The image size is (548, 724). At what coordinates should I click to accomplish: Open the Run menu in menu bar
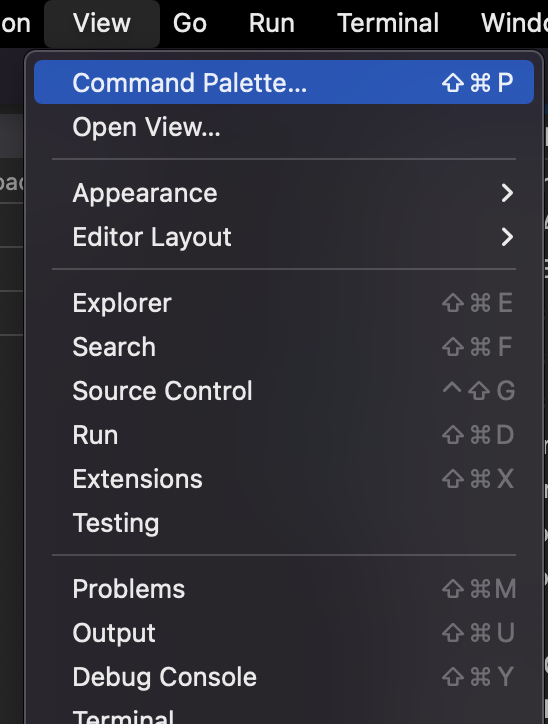point(271,23)
